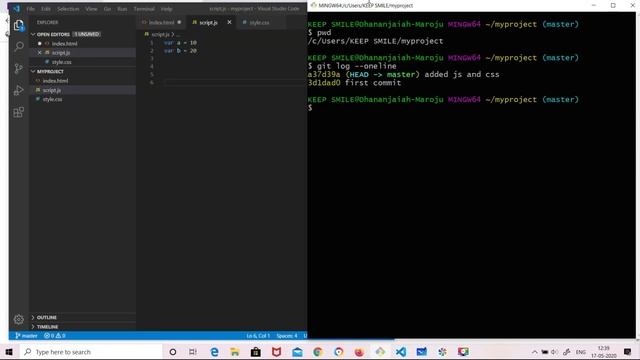Close the script.js editor tab
640x360 pixels.
[229, 22]
